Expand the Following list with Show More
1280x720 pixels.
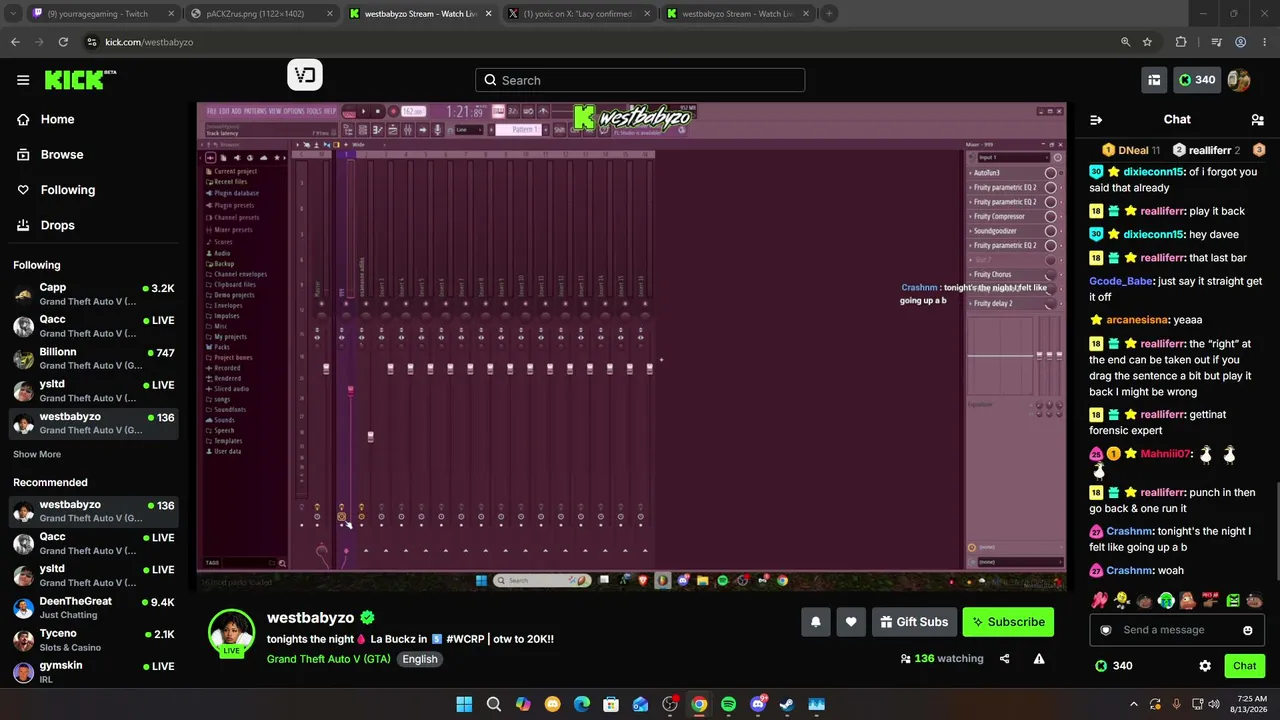37,454
